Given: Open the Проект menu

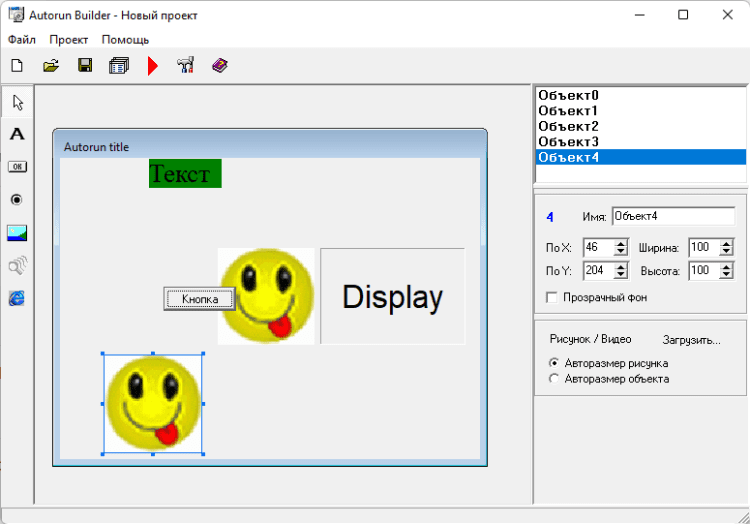Looking at the screenshot, I should (68, 40).
